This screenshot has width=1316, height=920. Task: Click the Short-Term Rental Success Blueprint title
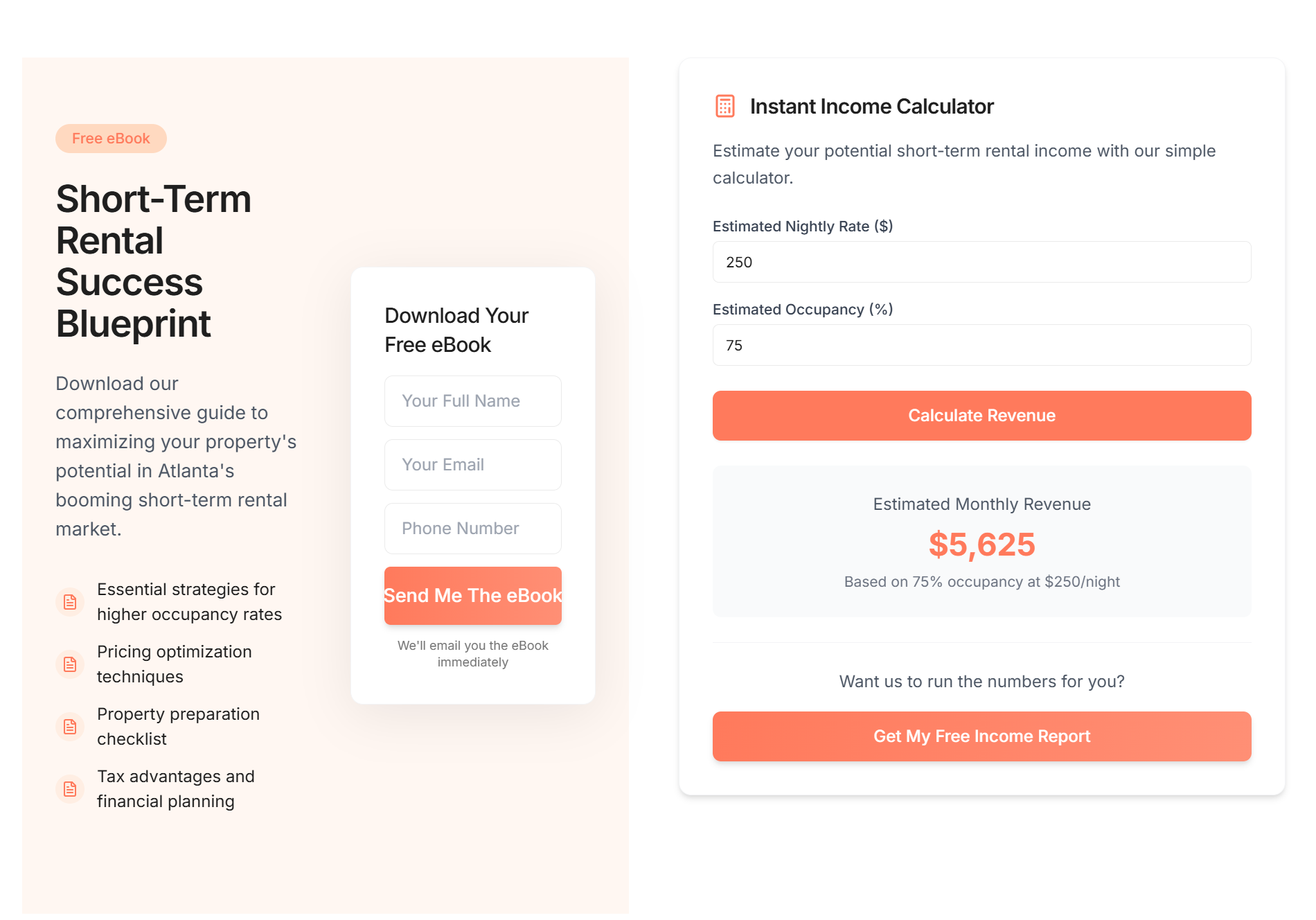coord(154,261)
